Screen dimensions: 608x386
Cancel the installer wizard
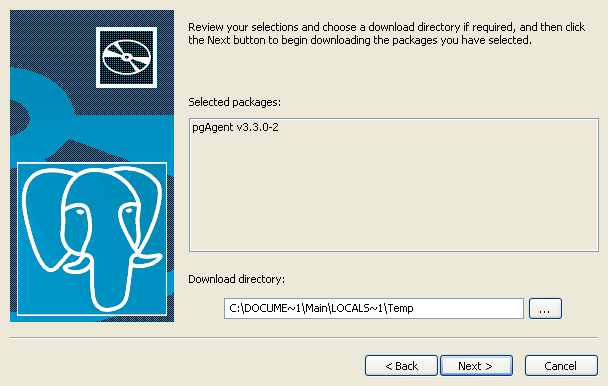click(x=561, y=365)
